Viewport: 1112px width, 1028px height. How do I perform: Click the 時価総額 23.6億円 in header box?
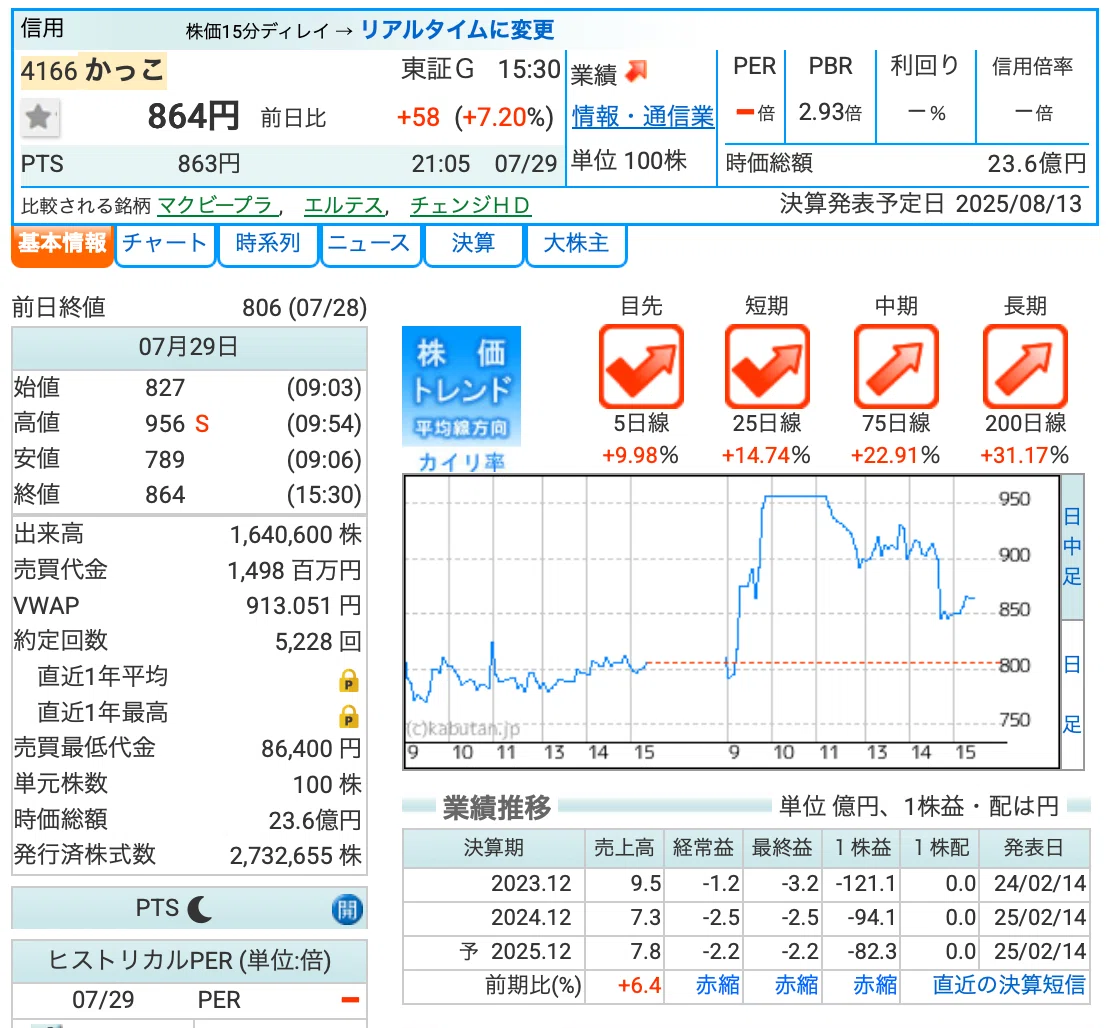tap(906, 164)
